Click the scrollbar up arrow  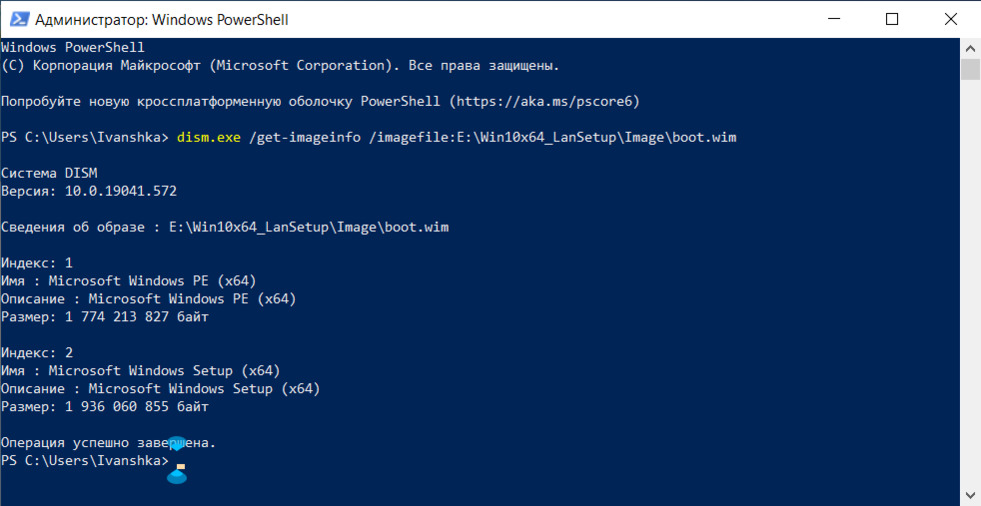[970, 48]
